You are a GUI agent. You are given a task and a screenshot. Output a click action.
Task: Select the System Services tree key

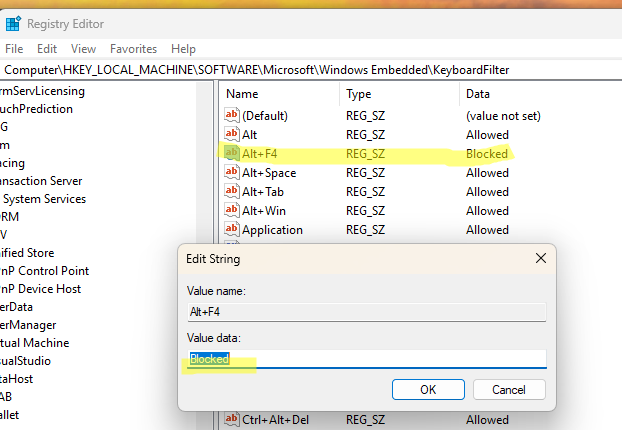[x=44, y=199]
